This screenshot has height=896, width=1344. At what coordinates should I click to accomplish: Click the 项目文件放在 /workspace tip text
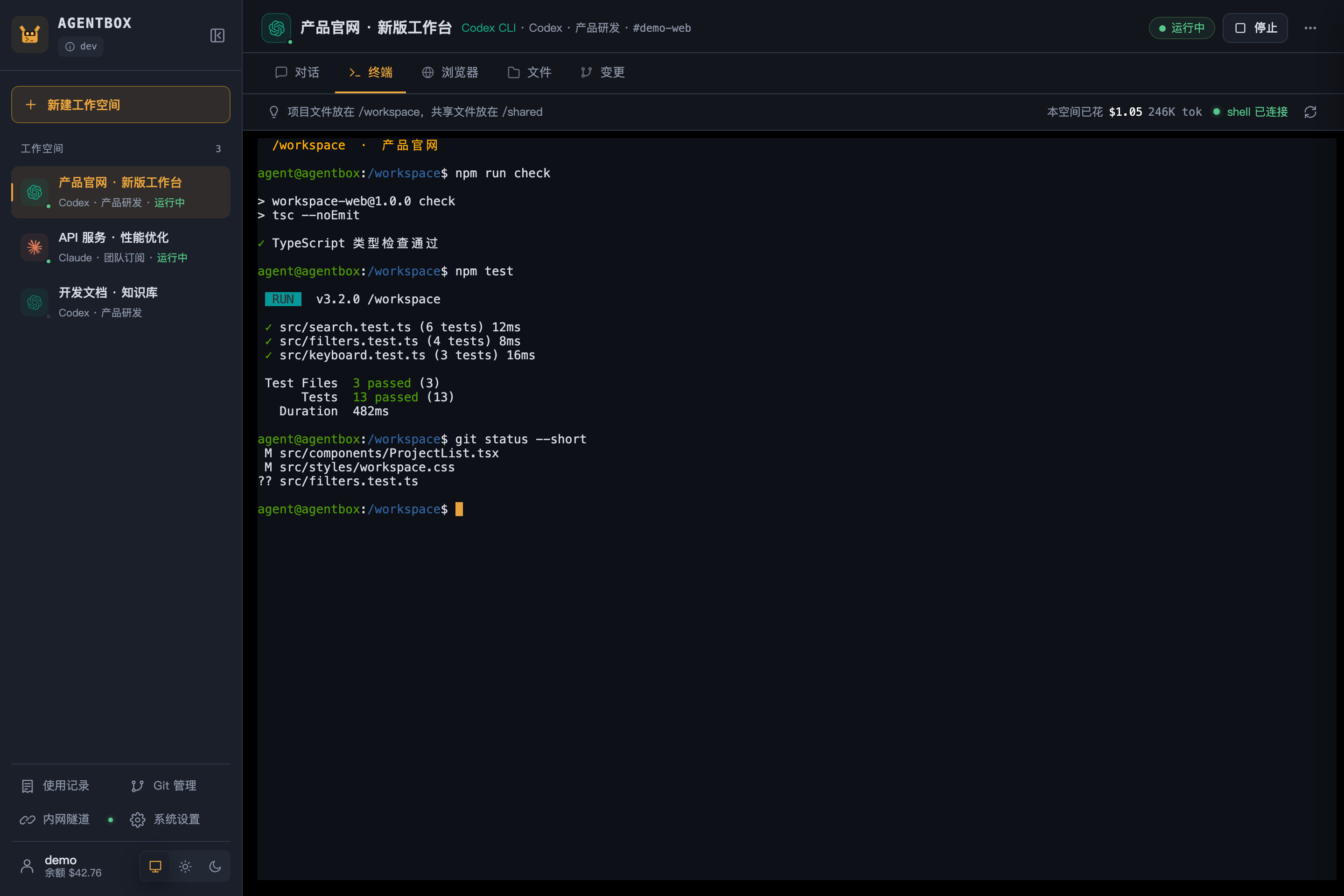(x=415, y=112)
